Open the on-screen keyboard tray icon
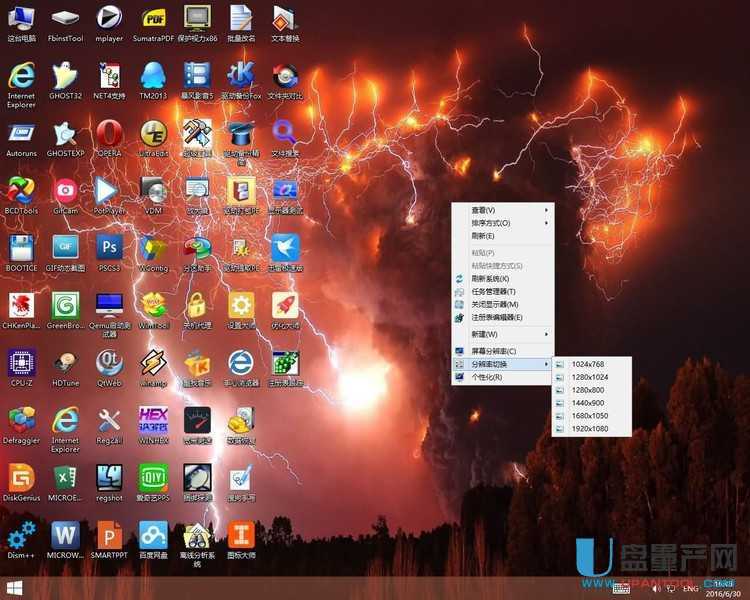This screenshot has width=750, height=600. tap(621, 589)
